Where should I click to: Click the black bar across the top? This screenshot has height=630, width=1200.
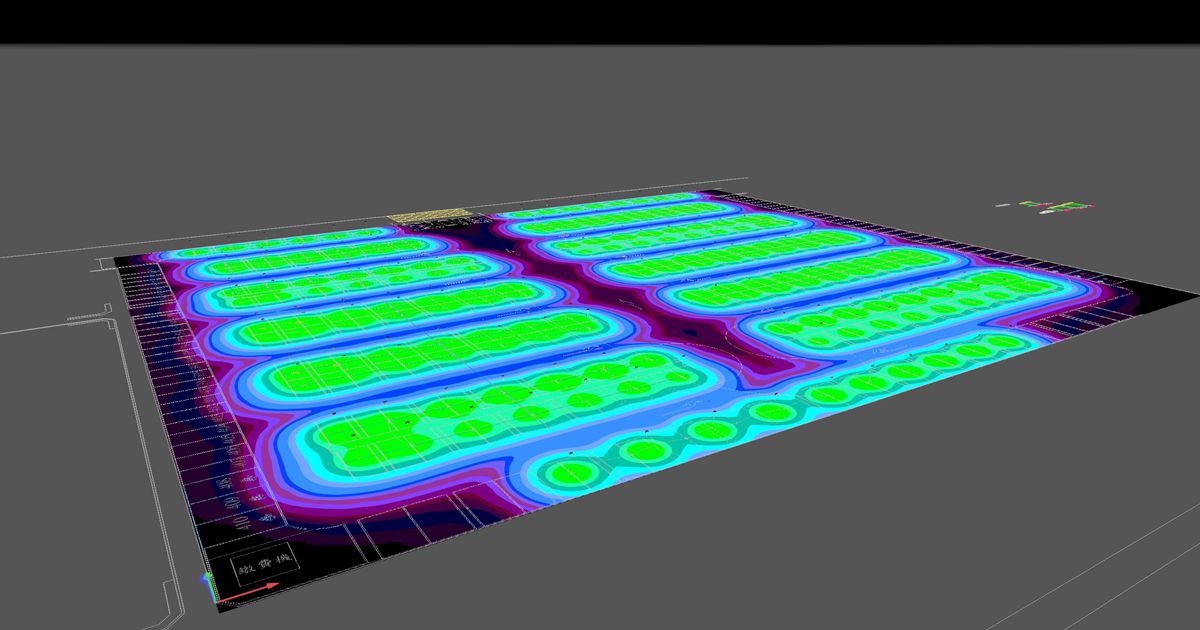600,22
